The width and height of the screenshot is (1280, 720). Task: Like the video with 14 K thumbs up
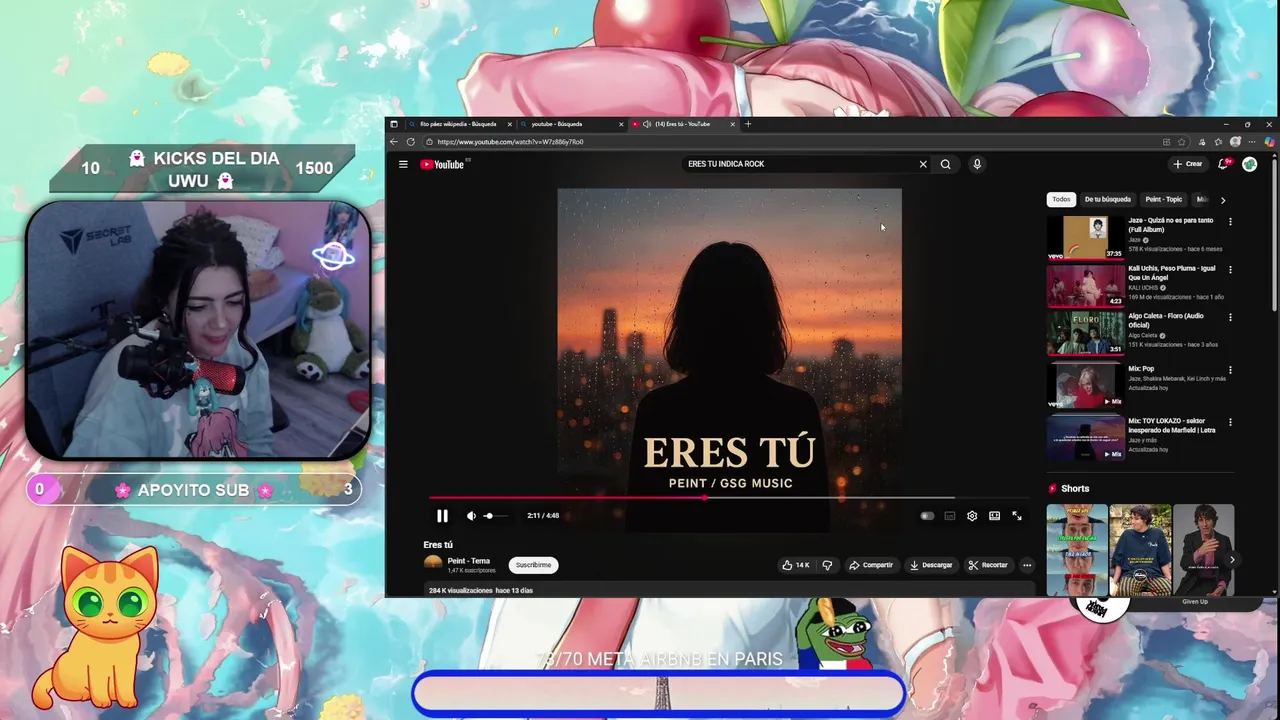click(x=797, y=565)
